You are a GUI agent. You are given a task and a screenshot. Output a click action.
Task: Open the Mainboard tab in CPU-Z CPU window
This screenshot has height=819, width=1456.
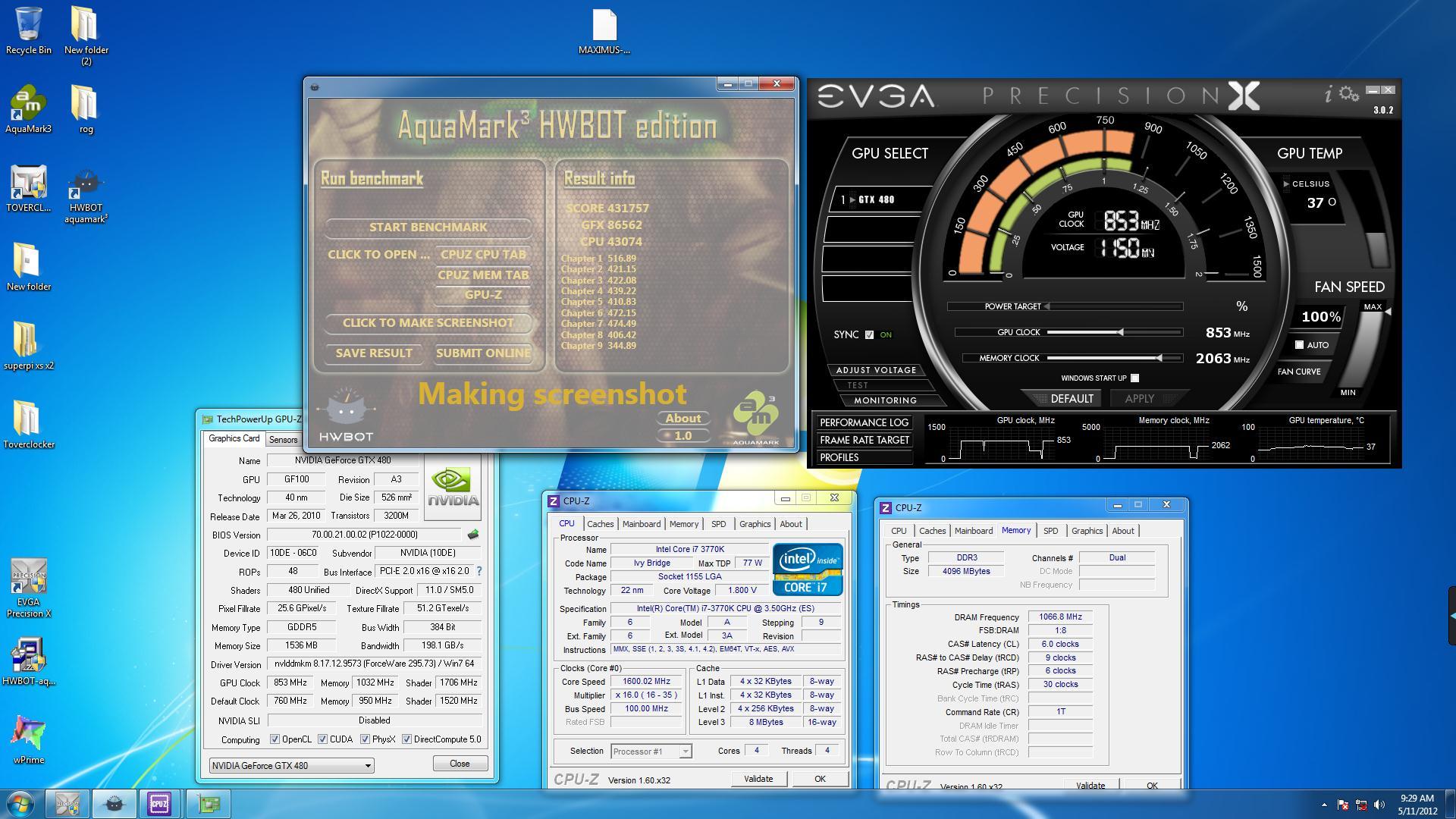(x=641, y=524)
